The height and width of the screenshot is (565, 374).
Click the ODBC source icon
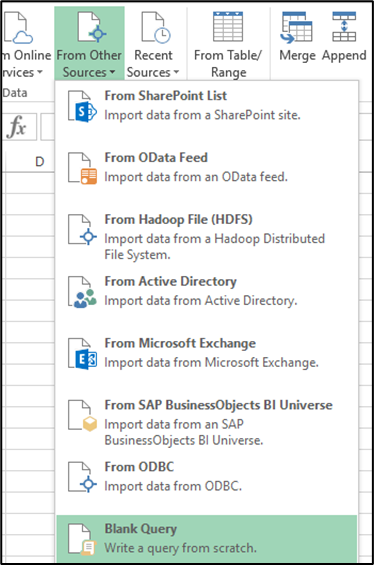pos(83,477)
